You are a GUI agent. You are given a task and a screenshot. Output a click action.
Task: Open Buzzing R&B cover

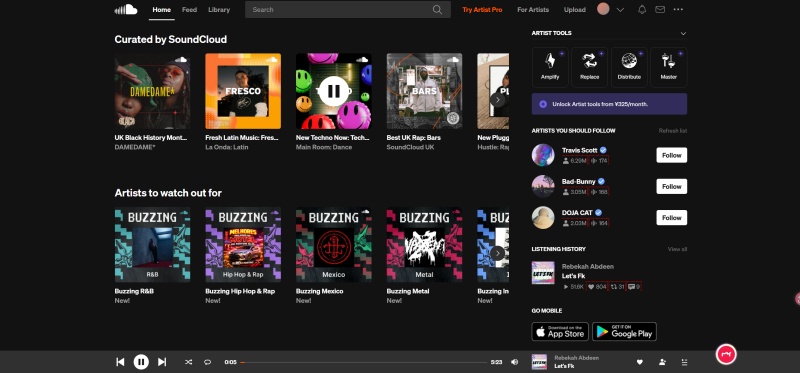[152, 244]
